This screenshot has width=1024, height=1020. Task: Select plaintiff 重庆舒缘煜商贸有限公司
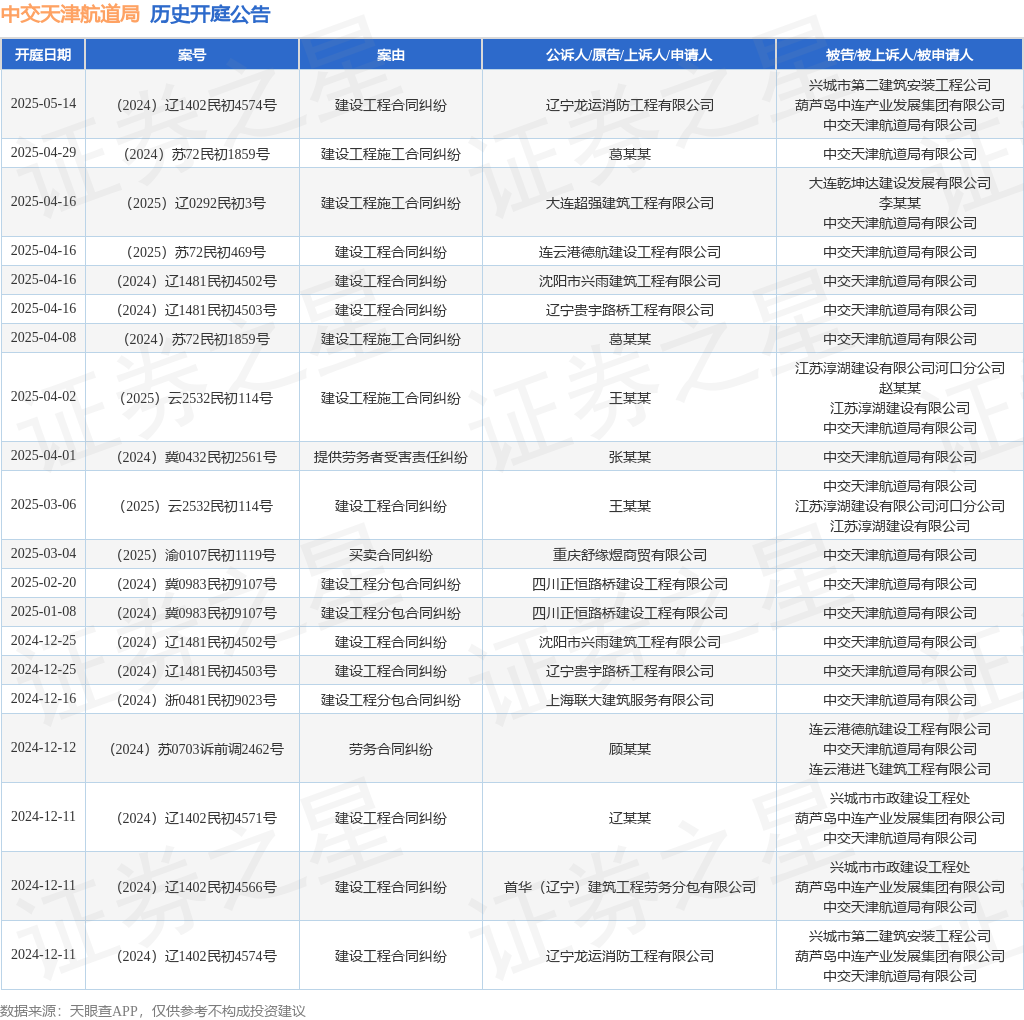pyautogui.click(x=630, y=555)
